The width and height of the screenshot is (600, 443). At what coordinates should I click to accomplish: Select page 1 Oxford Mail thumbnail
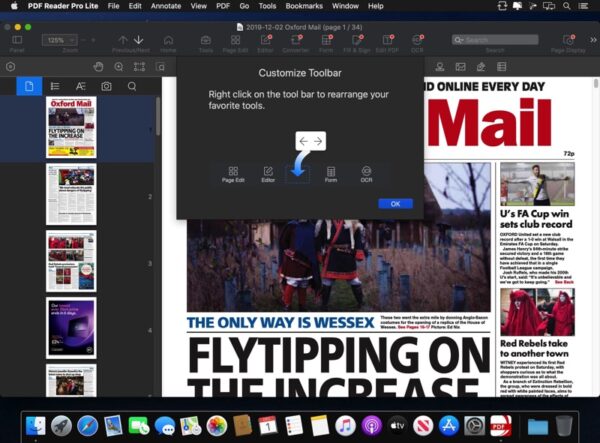[x=71, y=127]
